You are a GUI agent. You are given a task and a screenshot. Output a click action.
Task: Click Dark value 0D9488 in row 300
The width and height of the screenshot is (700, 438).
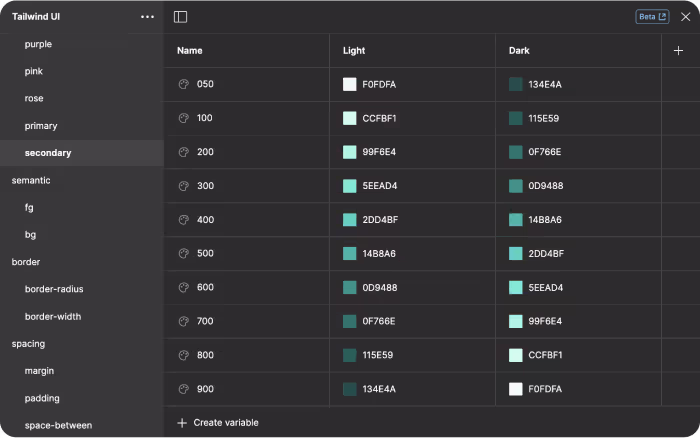(x=546, y=186)
